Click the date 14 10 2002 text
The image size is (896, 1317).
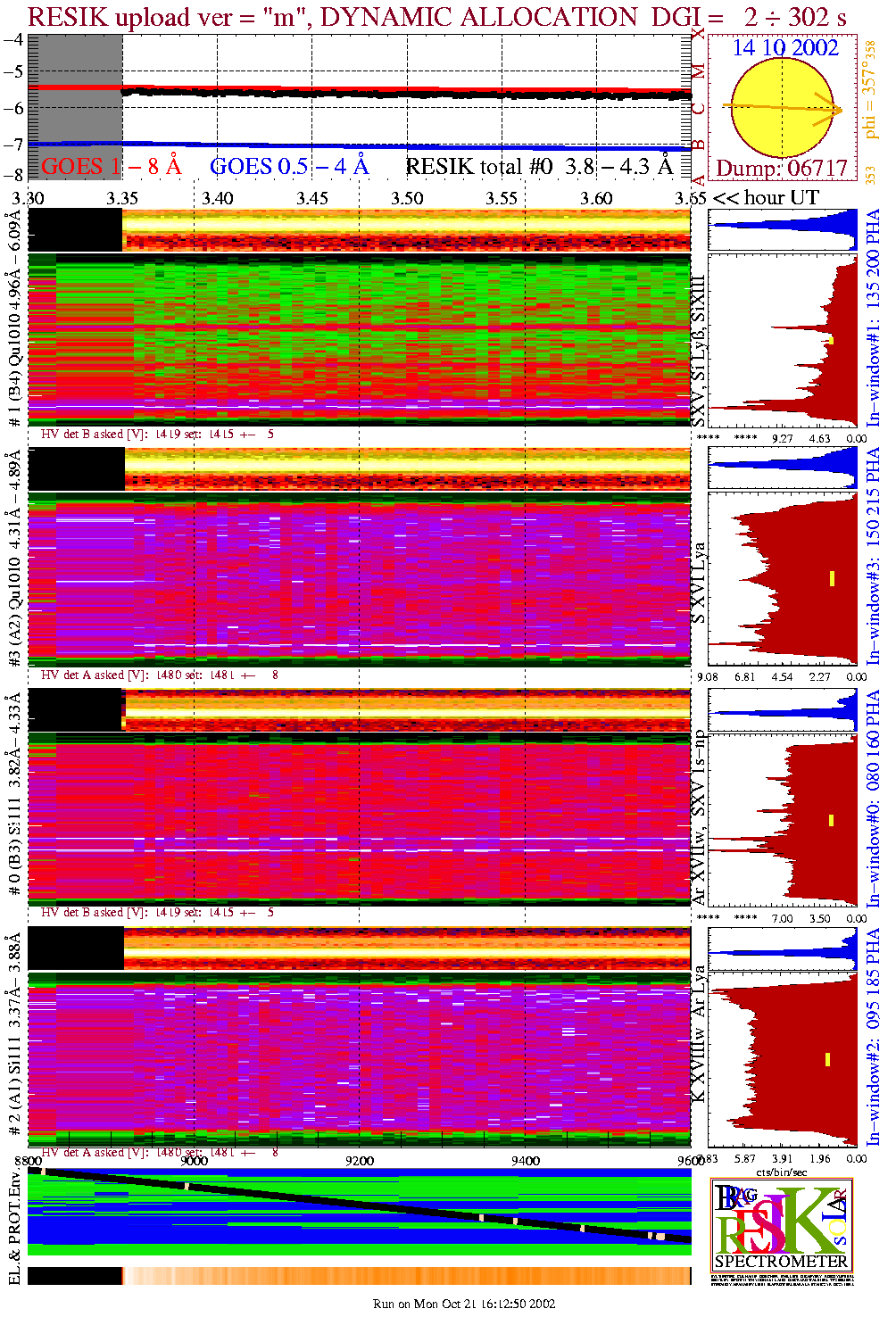tap(785, 48)
